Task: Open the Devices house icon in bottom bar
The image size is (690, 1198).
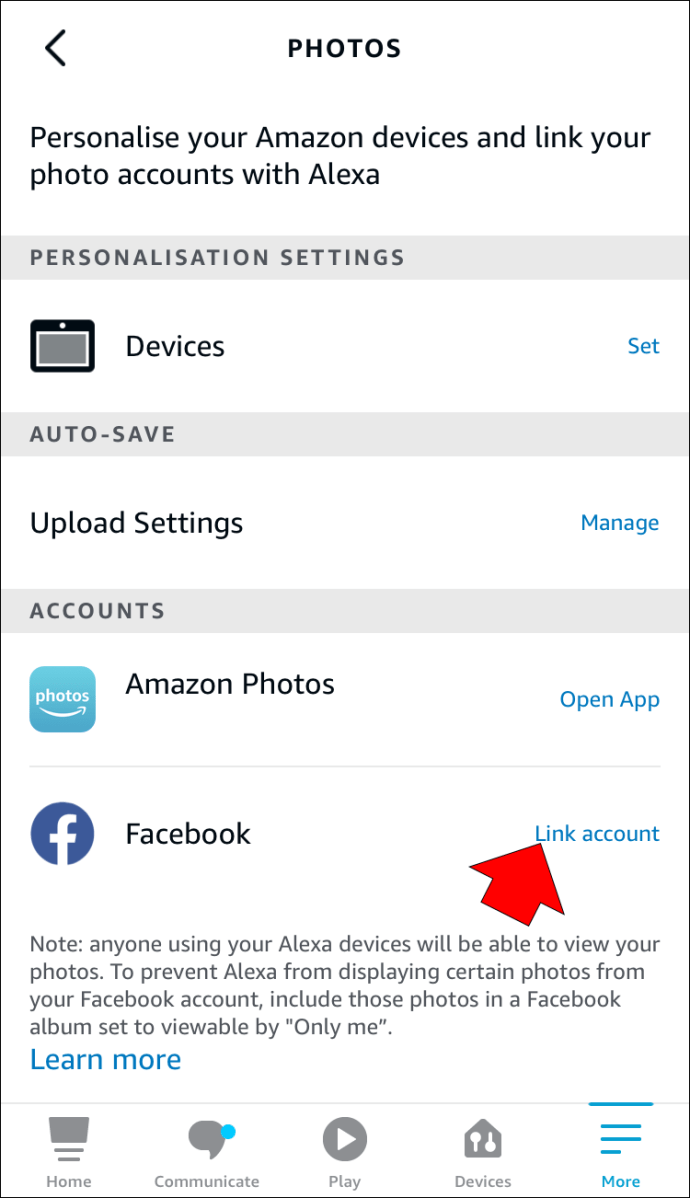Action: 483,1140
